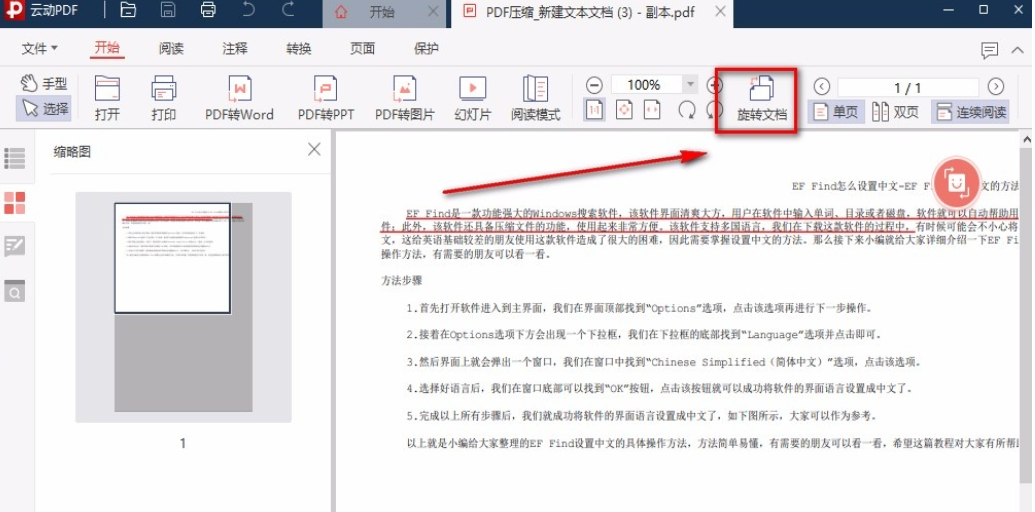1035x512 pixels.
Task: Click the 1 / 1 page number field
Action: [908, 87]
